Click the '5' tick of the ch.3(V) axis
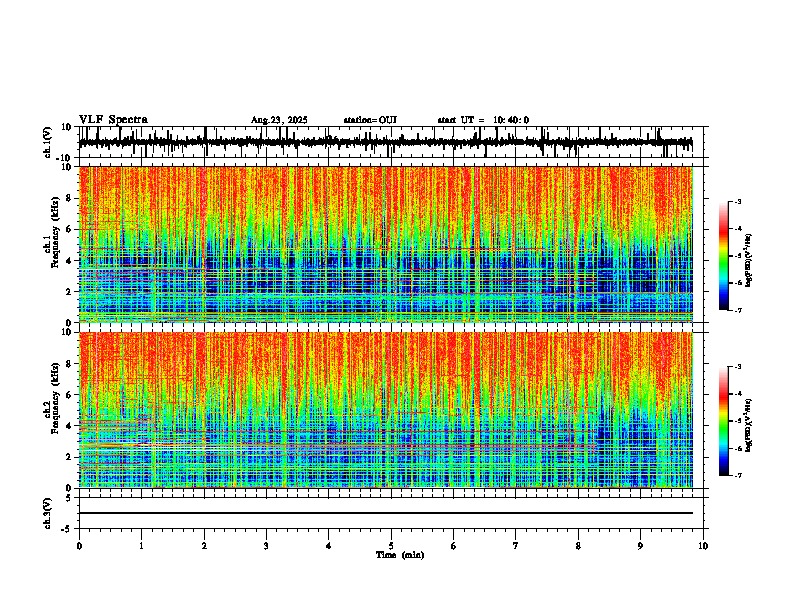 tap(70, 498)
